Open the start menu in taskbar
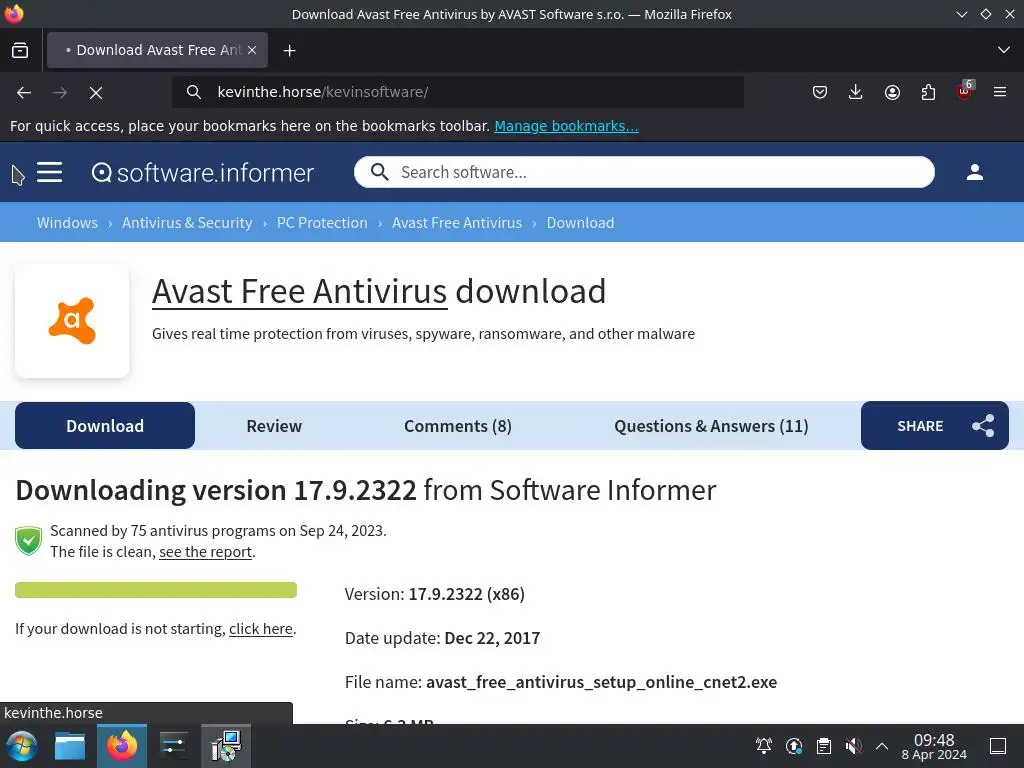The image size is (1024, 768). pyautogui.click(x=22, y=746)
